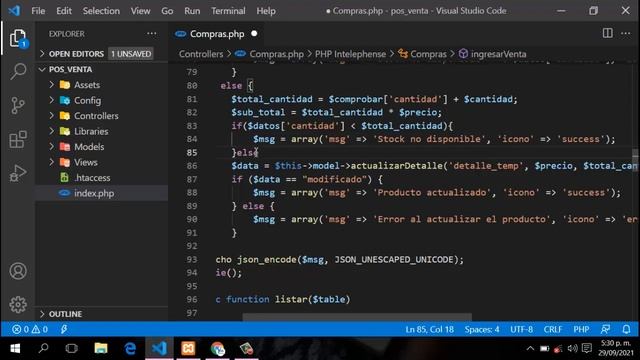The width and height of the screenshot is (640, 360).
Task: Open the Run menu
Action: [x=192, y=11]
